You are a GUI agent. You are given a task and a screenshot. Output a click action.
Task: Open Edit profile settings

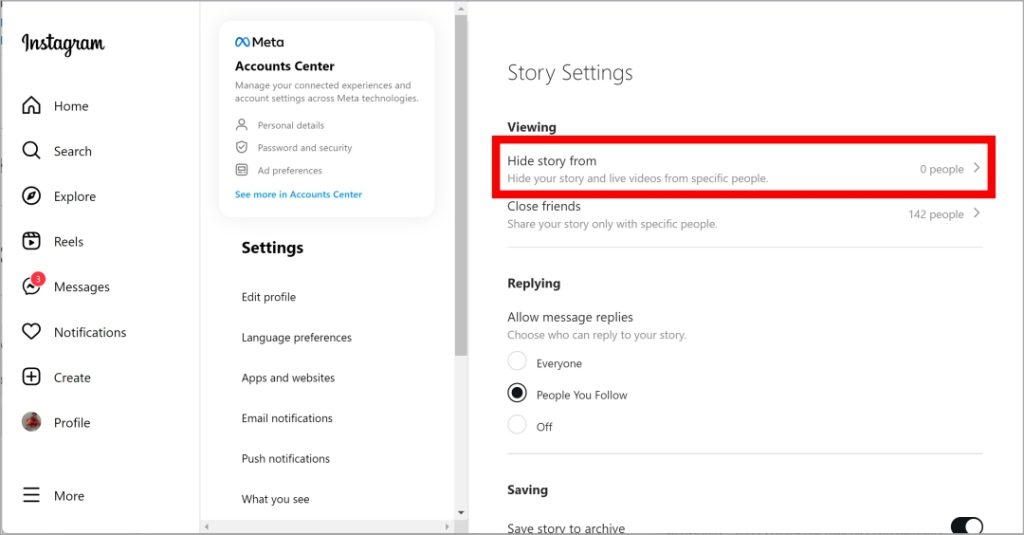268,297
